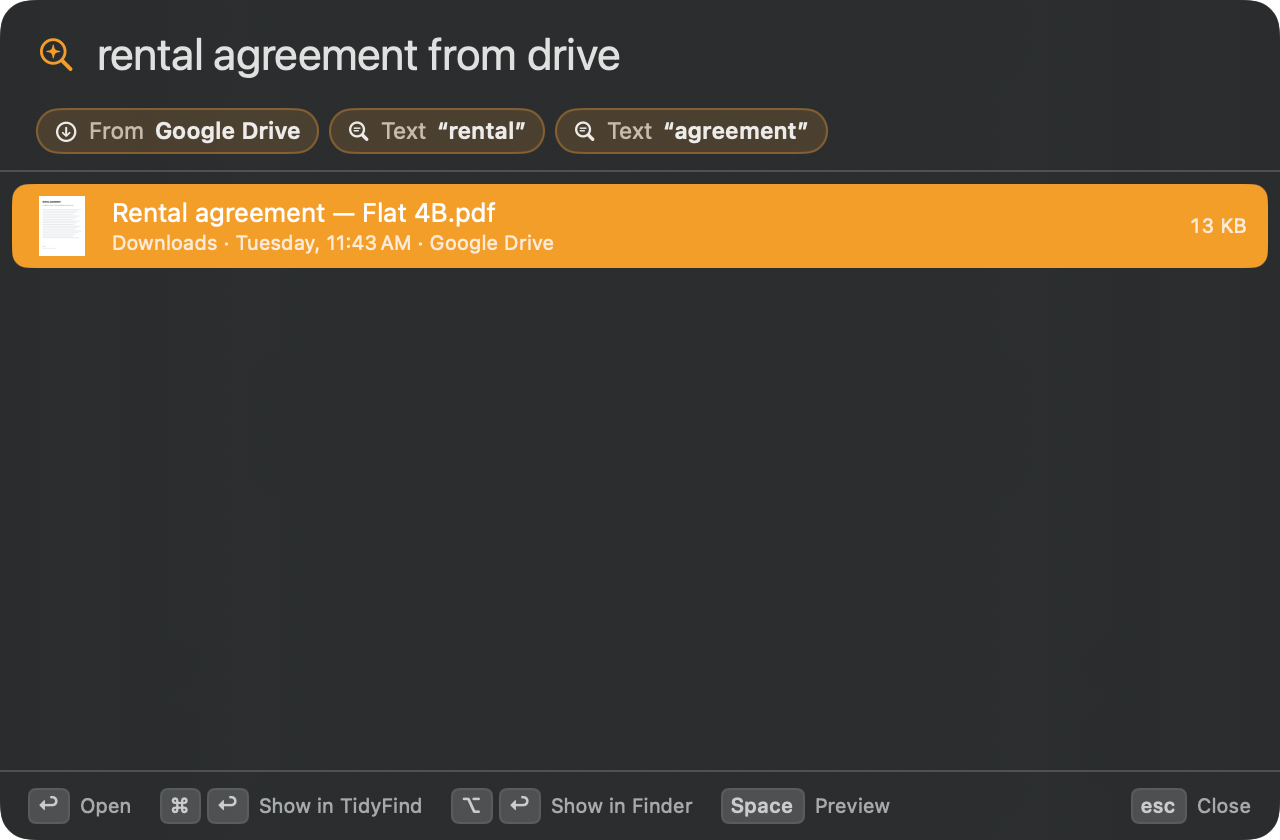Screen dimensions: 1280x840
Task: Open the PDF thumbnail of Rental agreement
Action: pyautogui.click(x=62, y=226)
